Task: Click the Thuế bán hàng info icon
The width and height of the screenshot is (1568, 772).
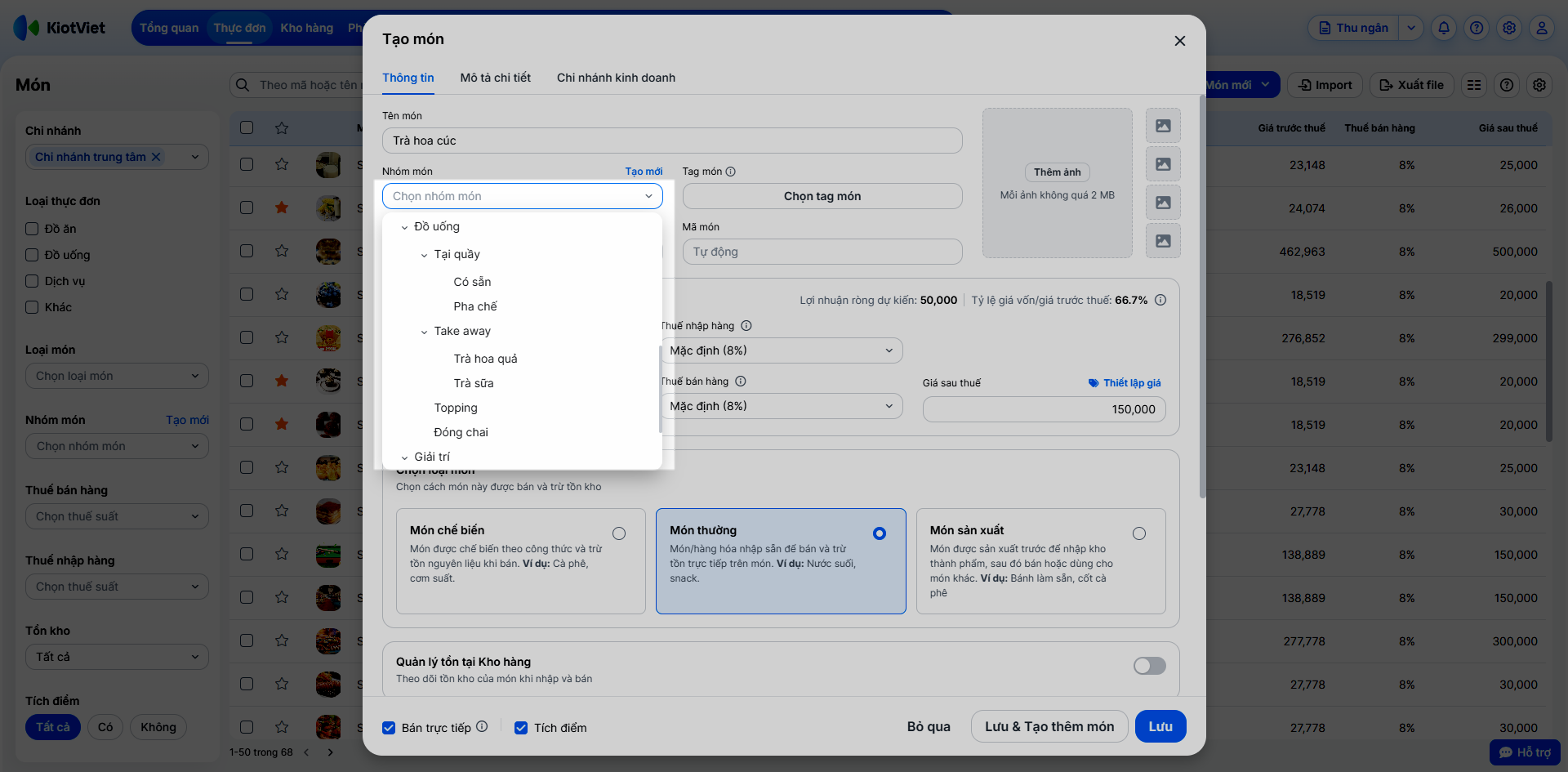Action: pos(741,382)
